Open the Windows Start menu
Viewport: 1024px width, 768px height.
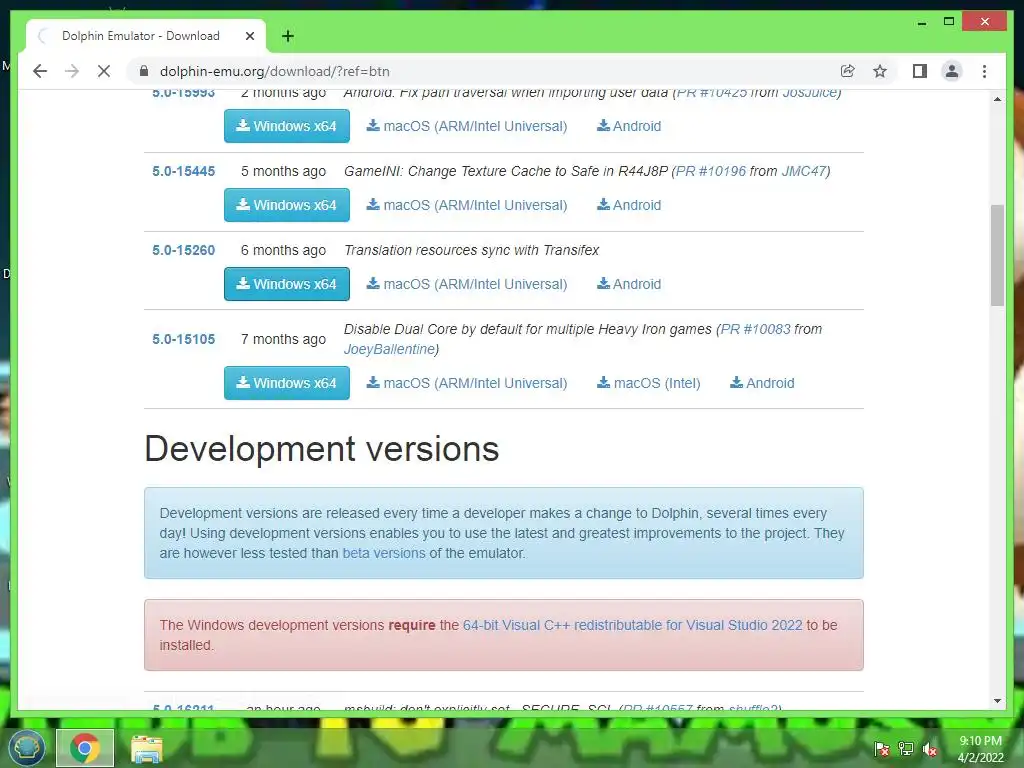[x=26, y=747]
